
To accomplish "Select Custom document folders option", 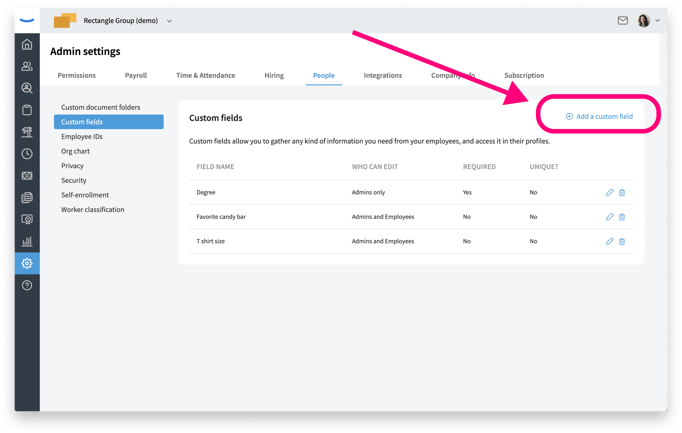I will tap(100, 107).
